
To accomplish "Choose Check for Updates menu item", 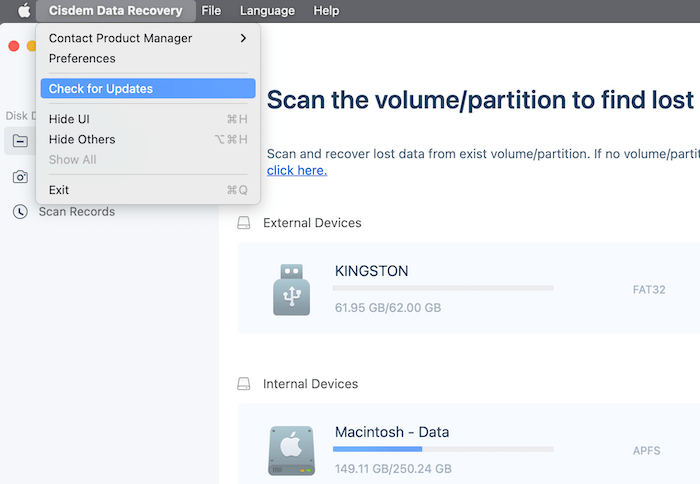I will (148, 88).
